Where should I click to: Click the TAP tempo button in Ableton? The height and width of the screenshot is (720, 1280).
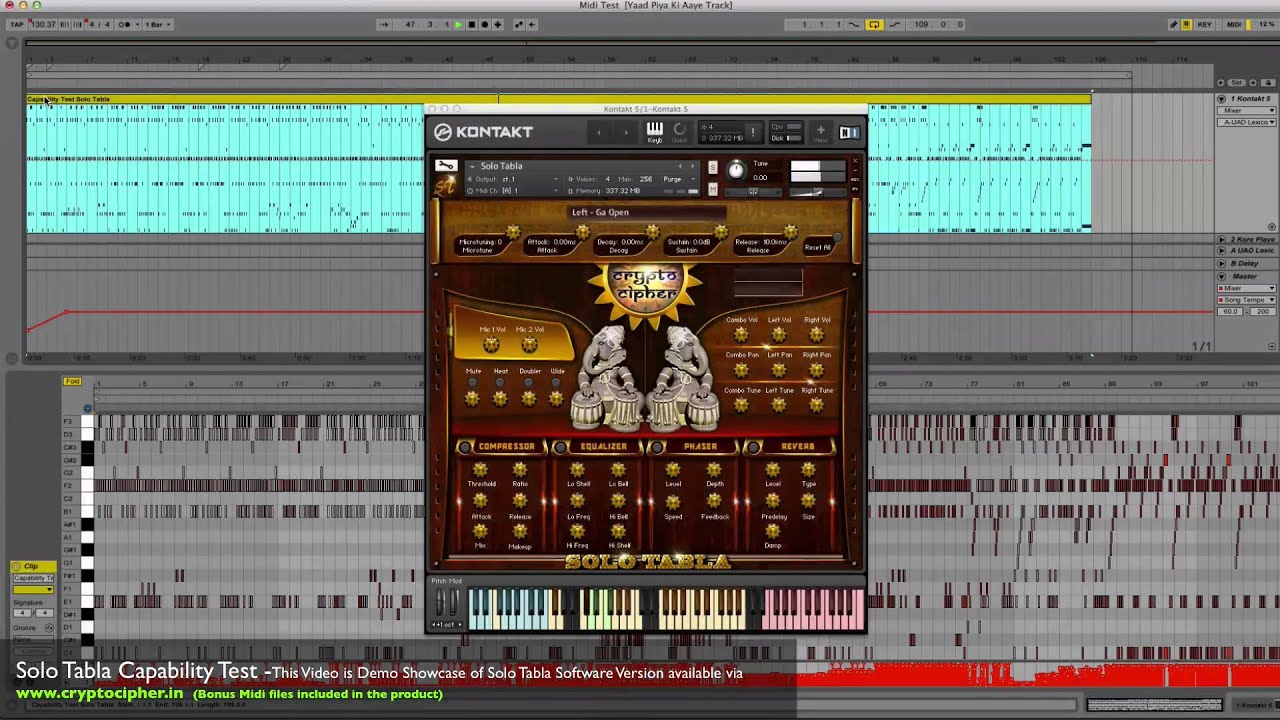click(x=16, y=24)
